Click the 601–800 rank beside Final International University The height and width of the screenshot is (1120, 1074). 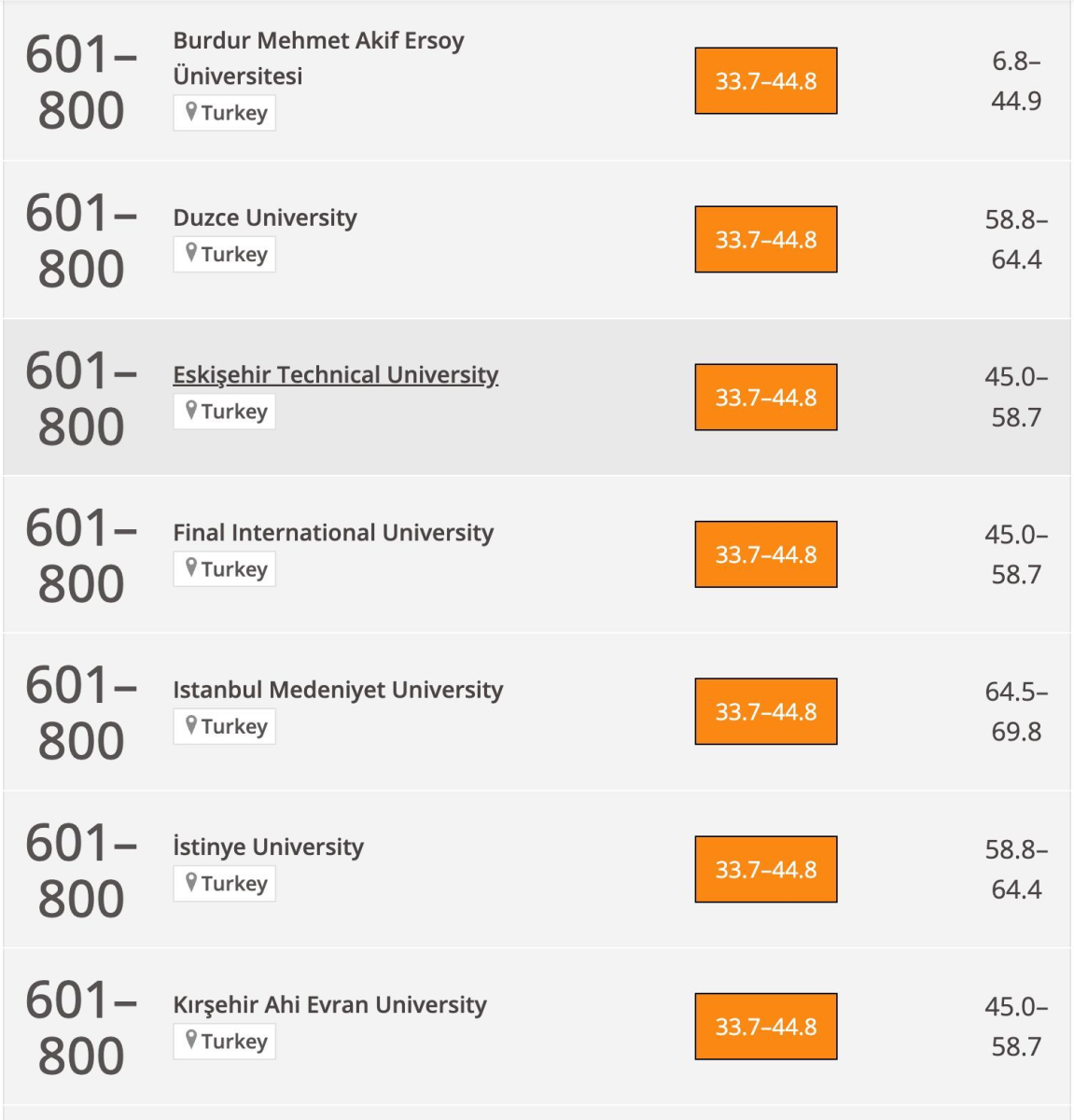click(81, 555)
